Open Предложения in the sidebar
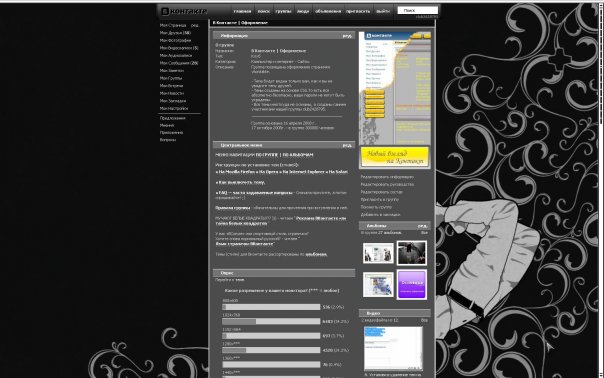The image size is (604, 378). pos(173,118)
